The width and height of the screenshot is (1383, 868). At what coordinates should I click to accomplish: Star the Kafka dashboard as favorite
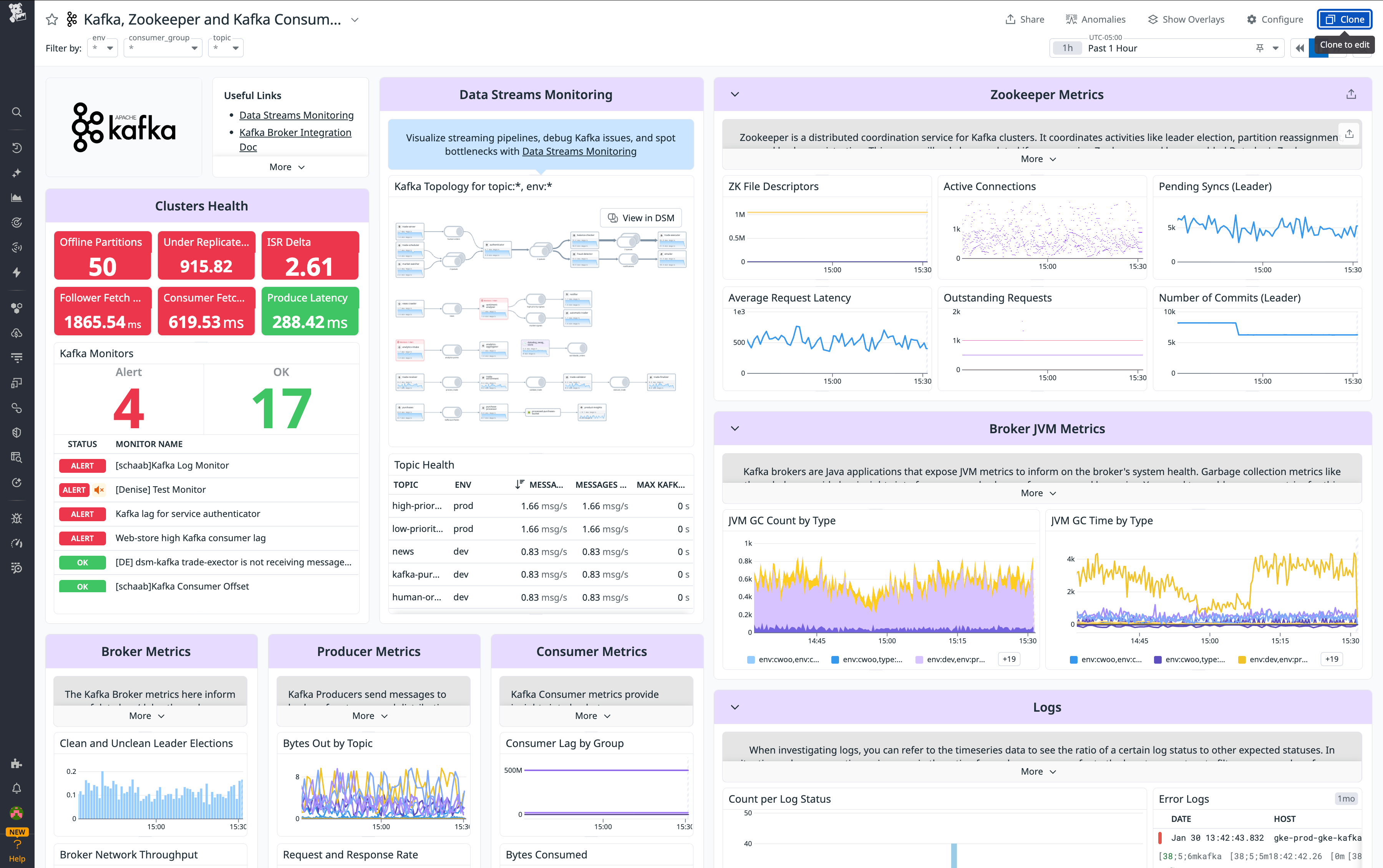[x=52, y=19]
